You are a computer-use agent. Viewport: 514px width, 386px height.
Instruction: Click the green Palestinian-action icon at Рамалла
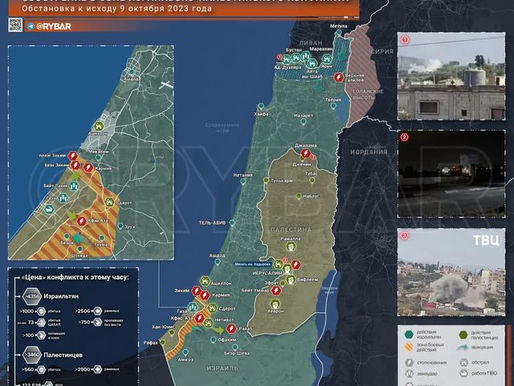pyautogui.click(x=291, y=247)
